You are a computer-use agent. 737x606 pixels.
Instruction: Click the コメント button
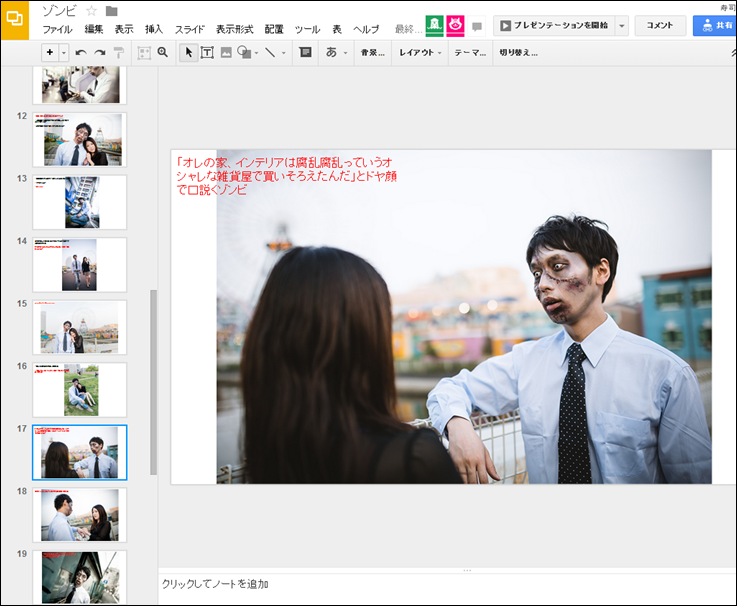coord(660,25)
